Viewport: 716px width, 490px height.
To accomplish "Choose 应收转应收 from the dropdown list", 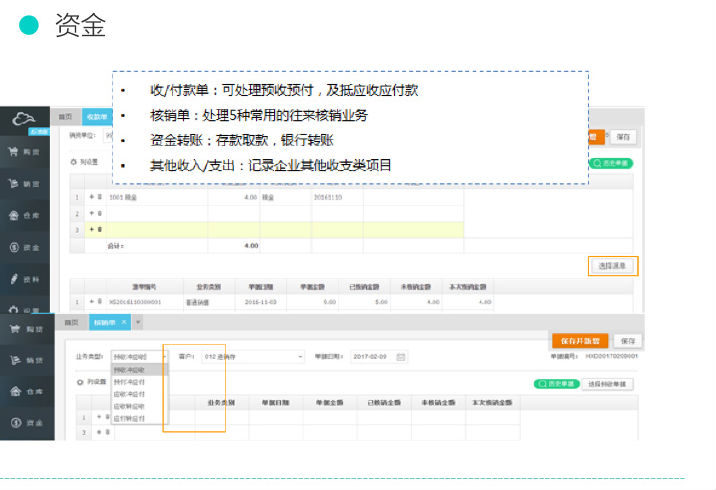I will (x=126, y=406).
